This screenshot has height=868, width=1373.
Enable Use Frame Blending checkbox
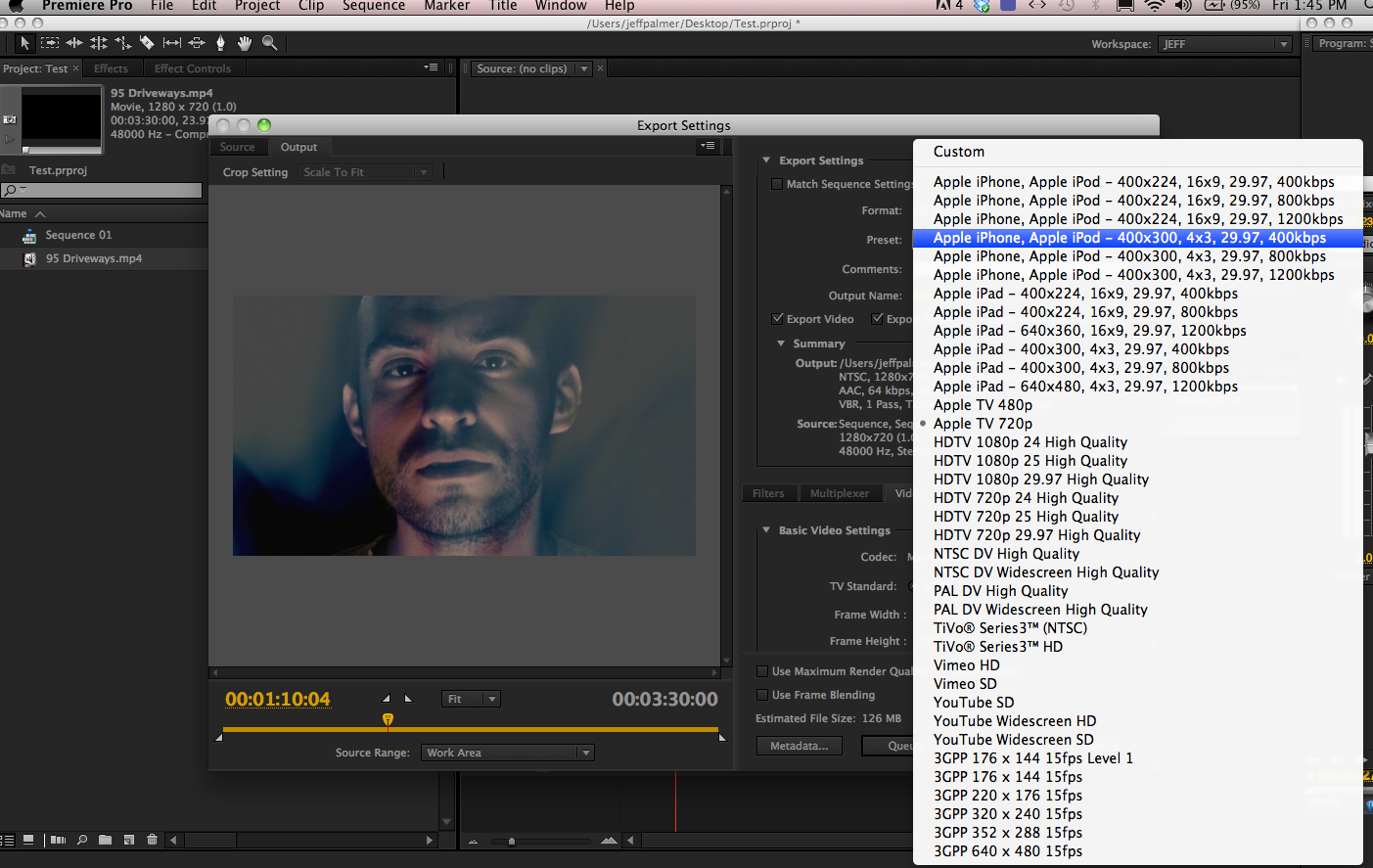pyautogui.click(x=762, y=695)
